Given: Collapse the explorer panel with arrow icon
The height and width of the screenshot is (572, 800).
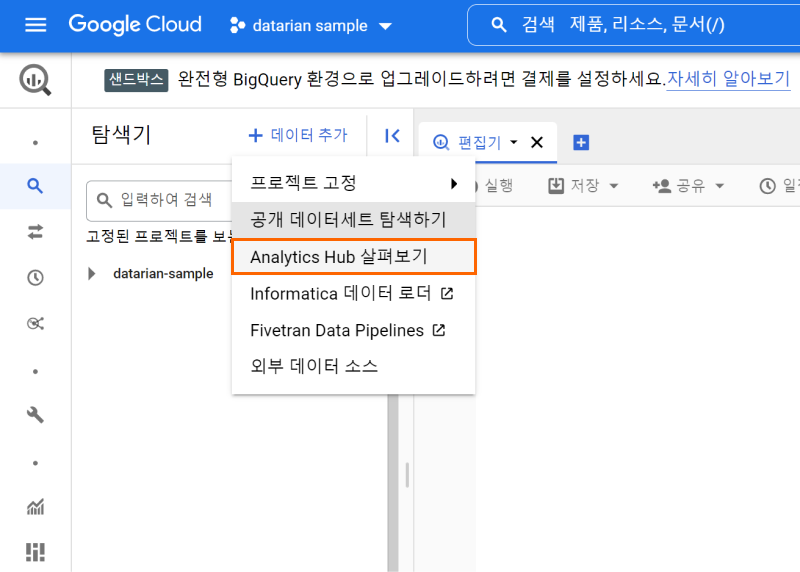Looking at the screenshot, I should pos(392,136).
